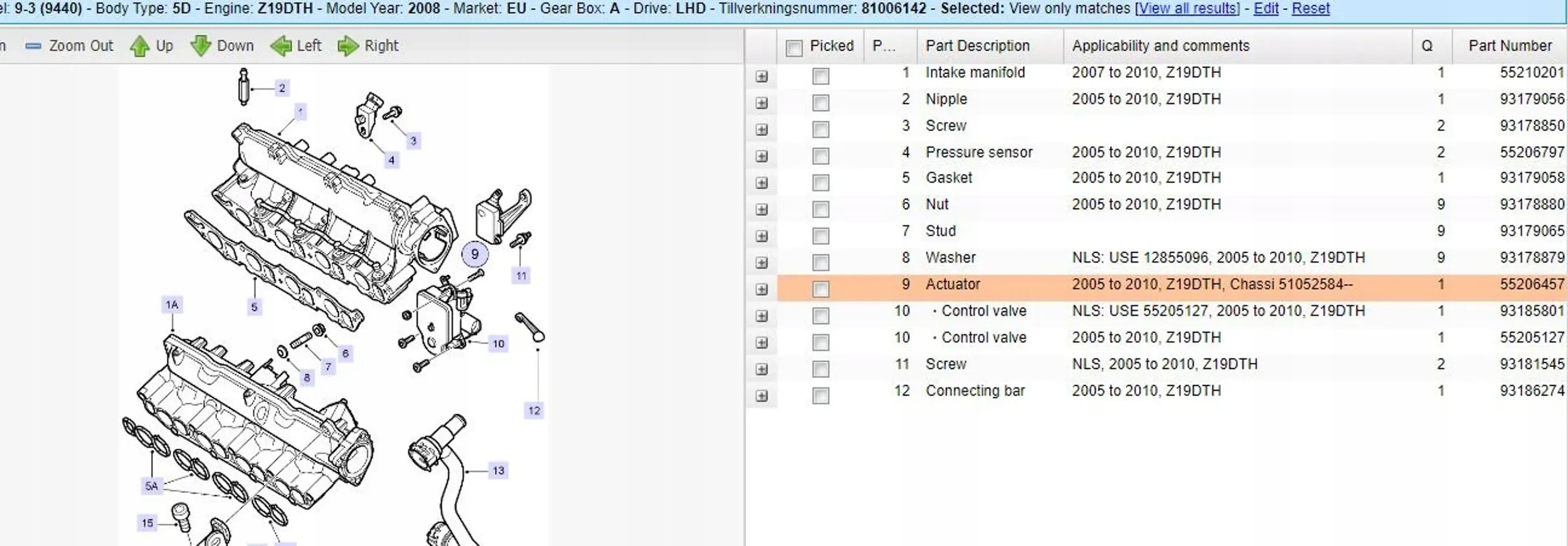Check the Actuator row checkbox
Screen dimensions: 1568x546
pyautogui.click(x=820, y=289)
